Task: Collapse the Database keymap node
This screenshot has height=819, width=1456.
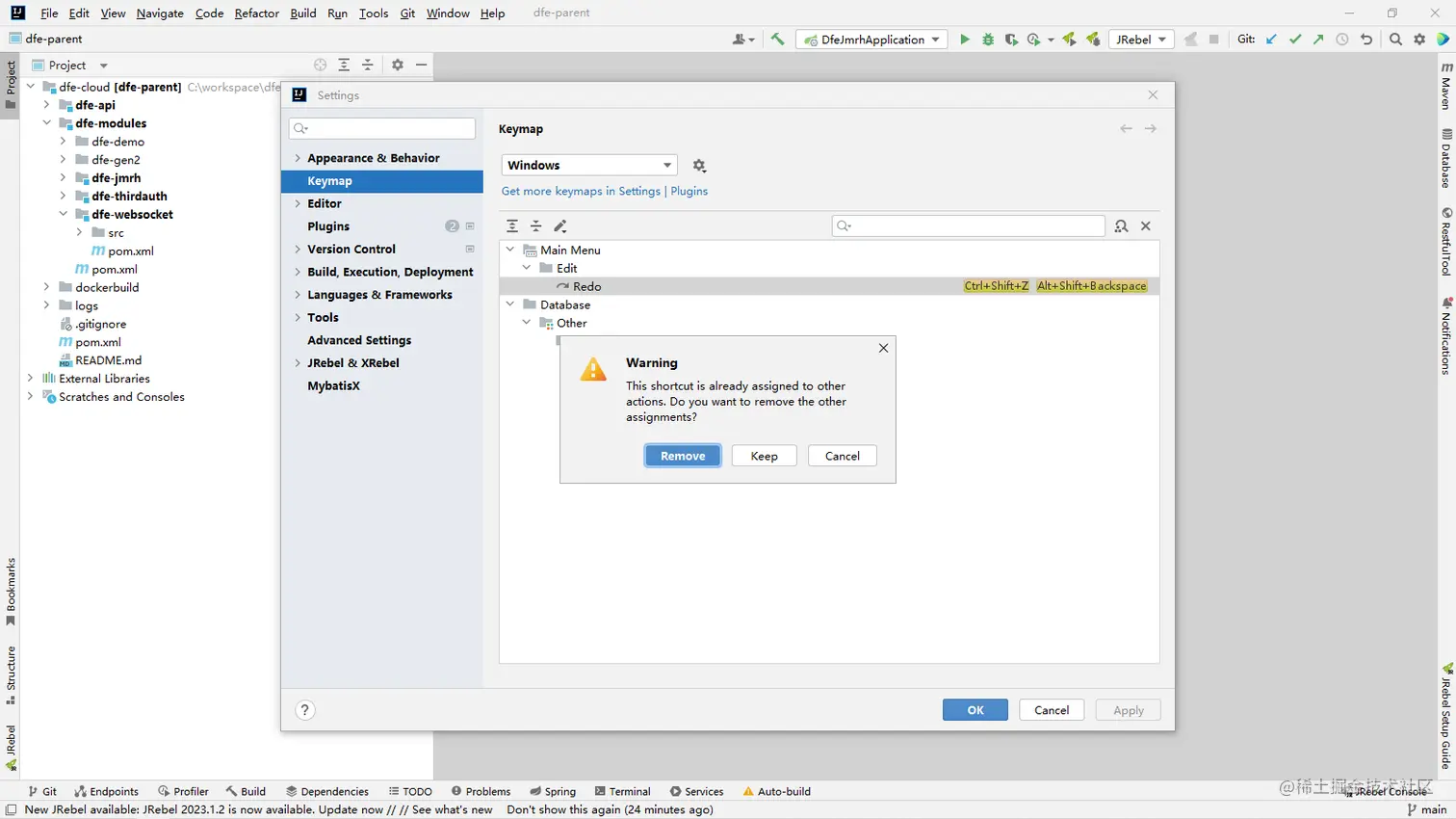Action: [510, 304]
